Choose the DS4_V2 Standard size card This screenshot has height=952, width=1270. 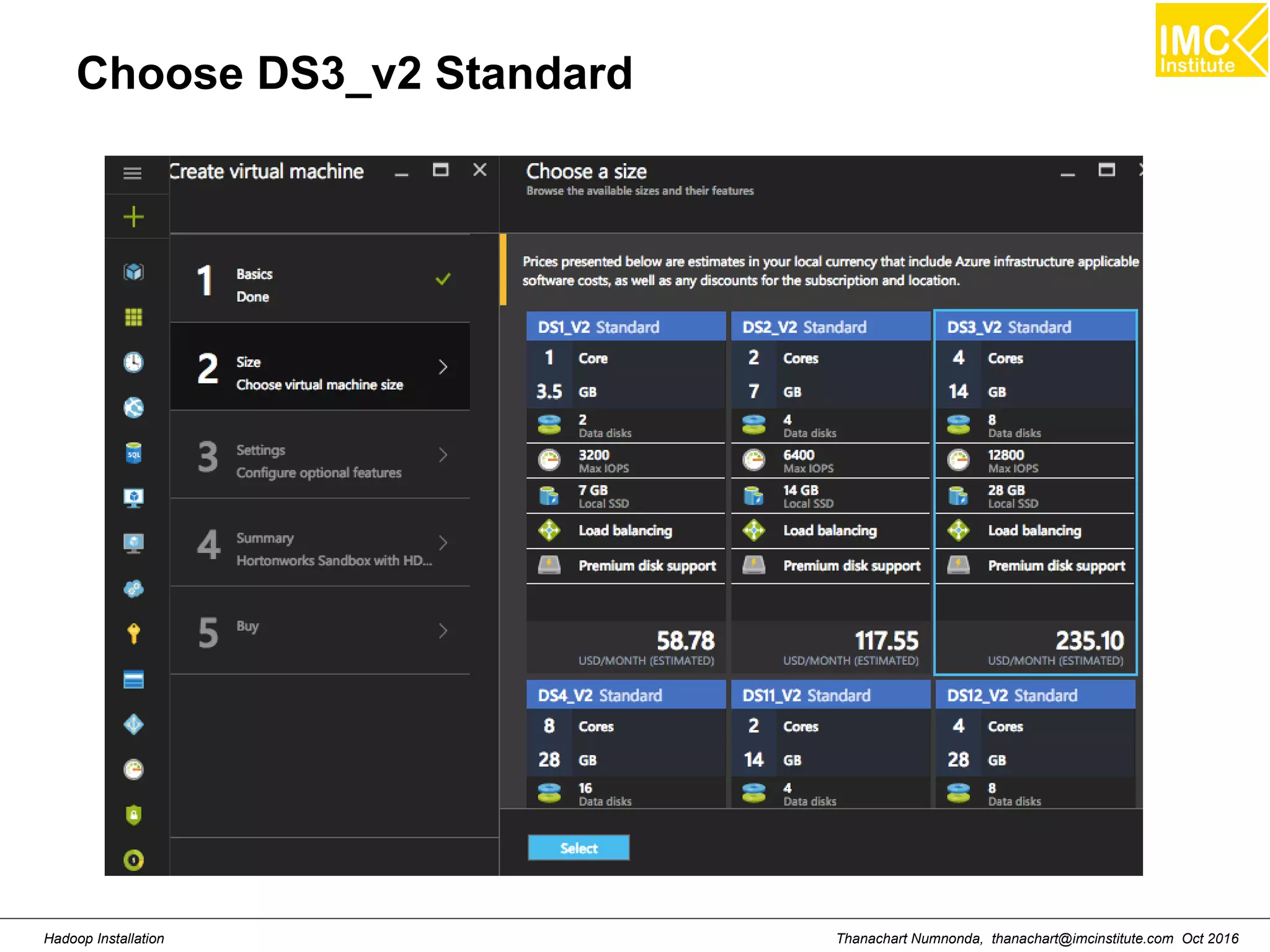[626, 744]
